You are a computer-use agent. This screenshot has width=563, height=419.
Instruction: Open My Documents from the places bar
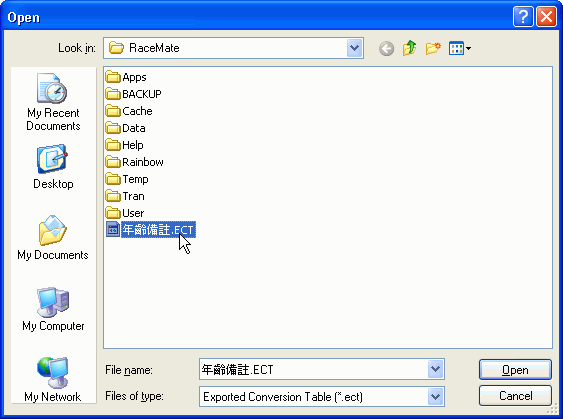(53, 237)
